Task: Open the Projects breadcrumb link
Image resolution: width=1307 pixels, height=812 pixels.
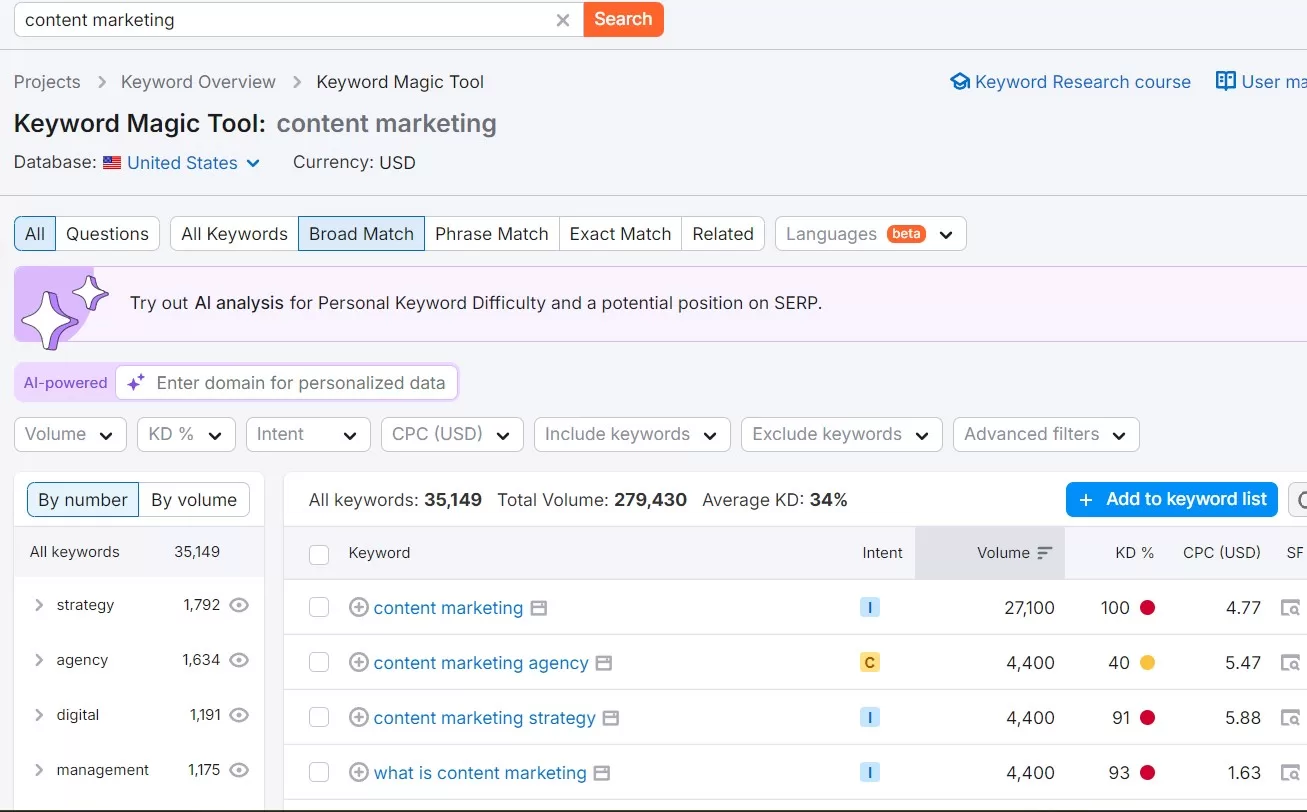Action: point(47,82)
